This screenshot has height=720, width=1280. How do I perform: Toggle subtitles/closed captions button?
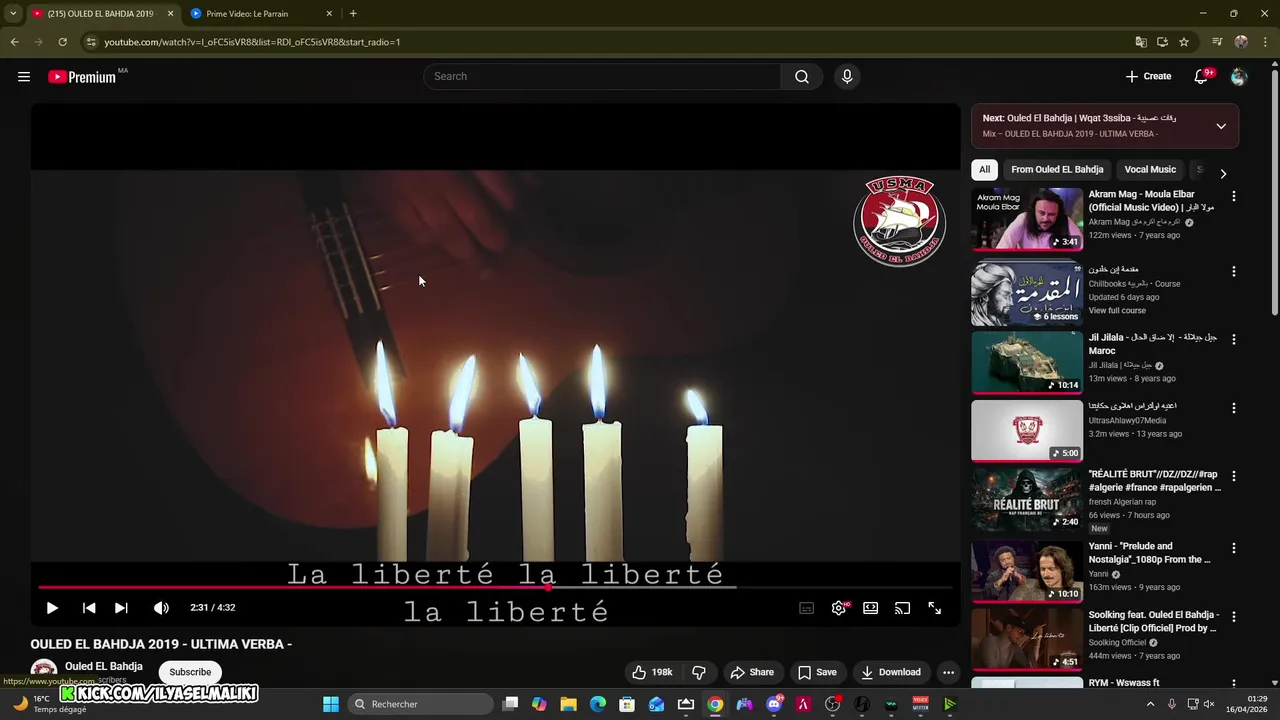(807, 608)
